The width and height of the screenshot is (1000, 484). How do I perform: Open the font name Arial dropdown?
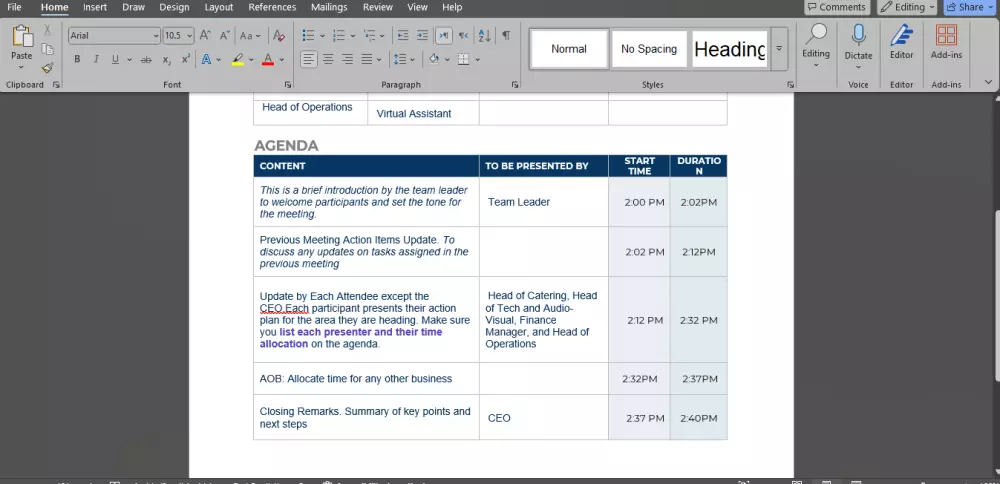[x=156, y=36]
